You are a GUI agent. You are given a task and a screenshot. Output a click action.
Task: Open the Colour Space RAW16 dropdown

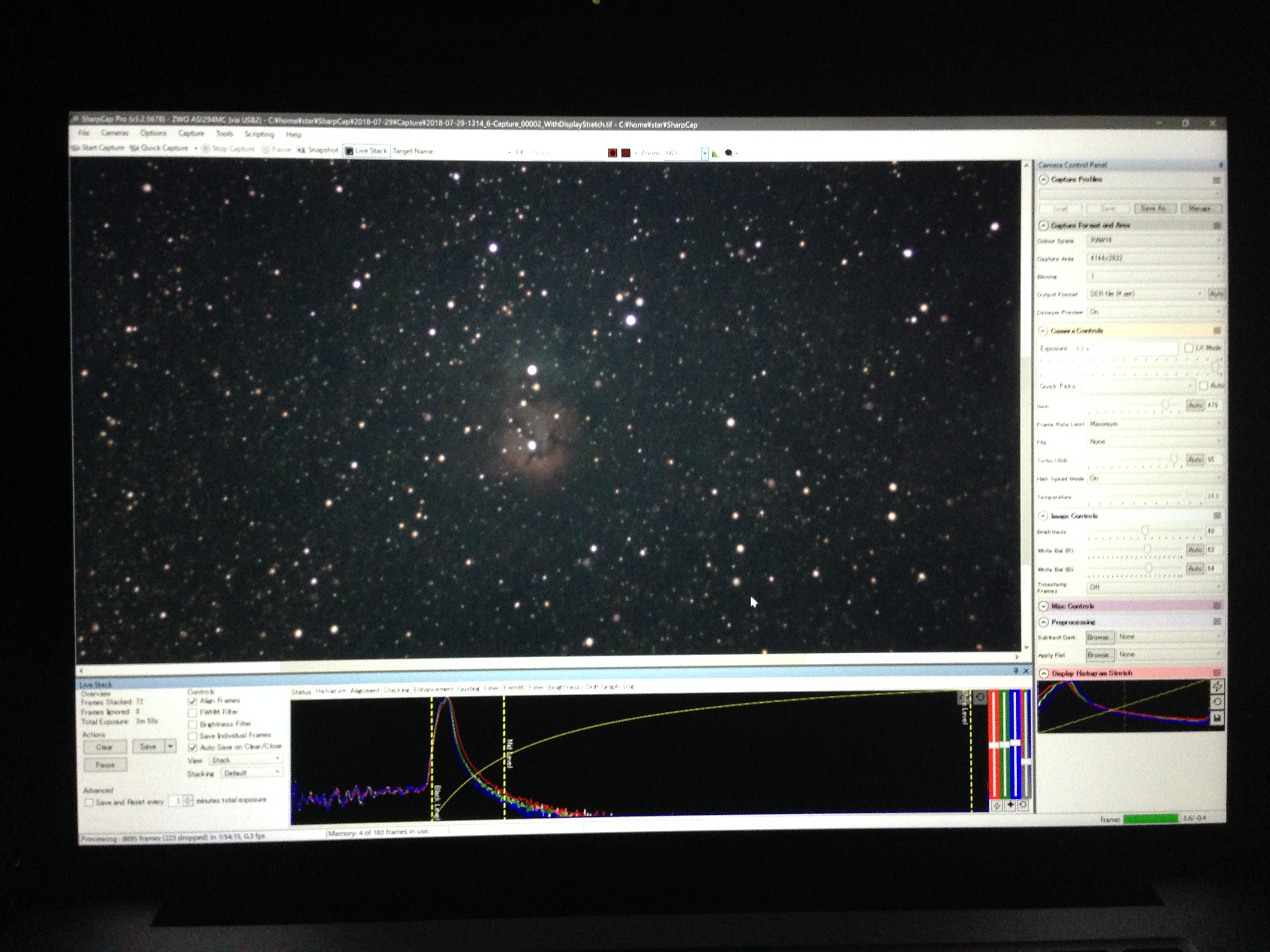(x=1154, y=240)
